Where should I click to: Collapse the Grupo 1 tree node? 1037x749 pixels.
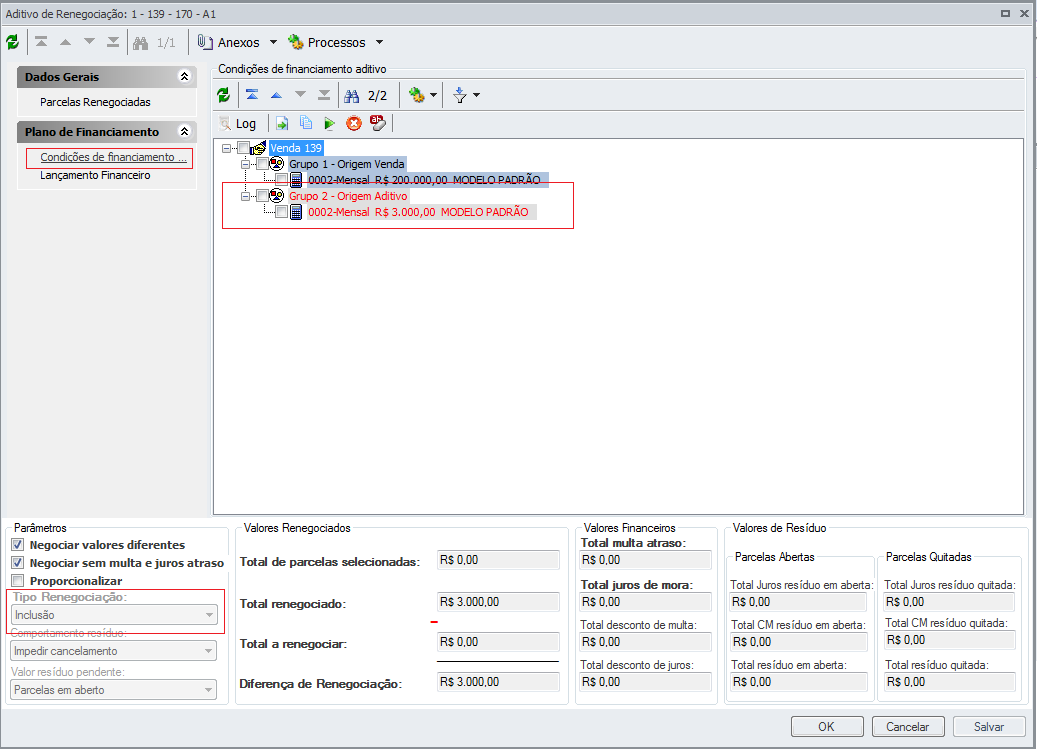[245, 164]
